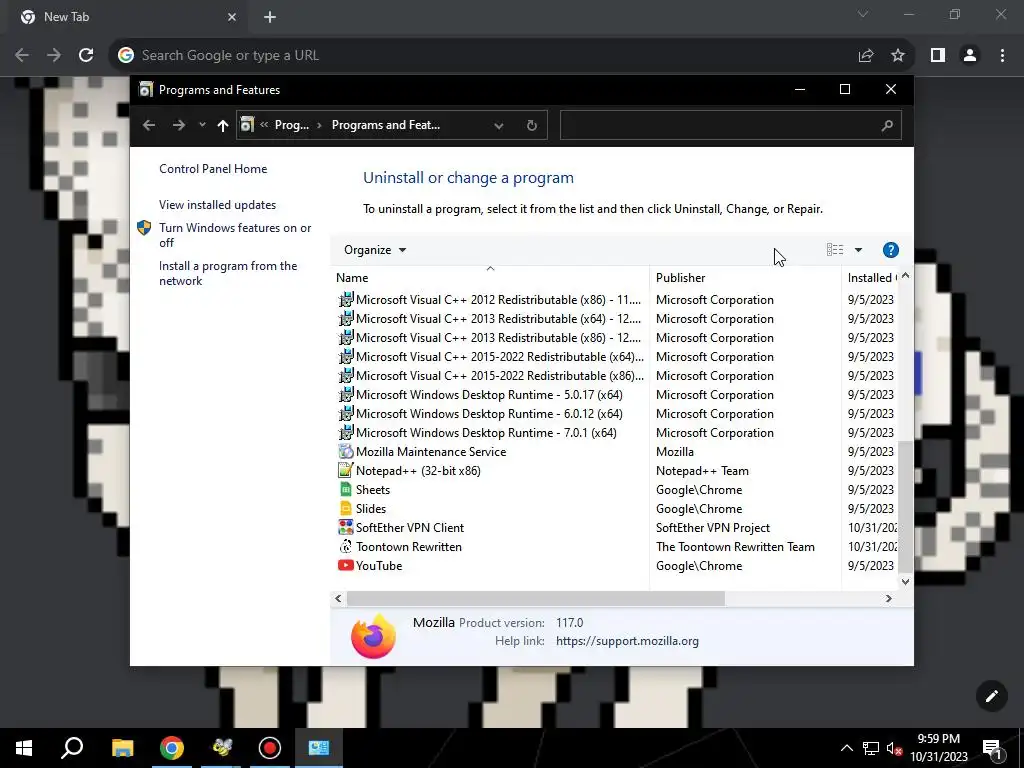
Task: Select Microsoft Windows Desktop Runtime 5.0.17
Action: (481, 394)
